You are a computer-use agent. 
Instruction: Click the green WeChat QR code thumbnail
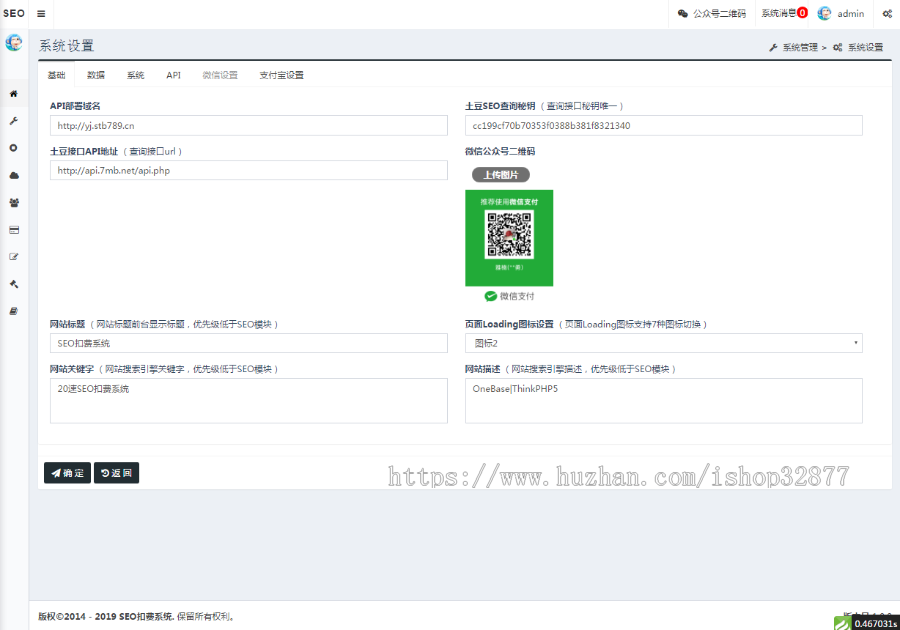click(x=509, y=238)
